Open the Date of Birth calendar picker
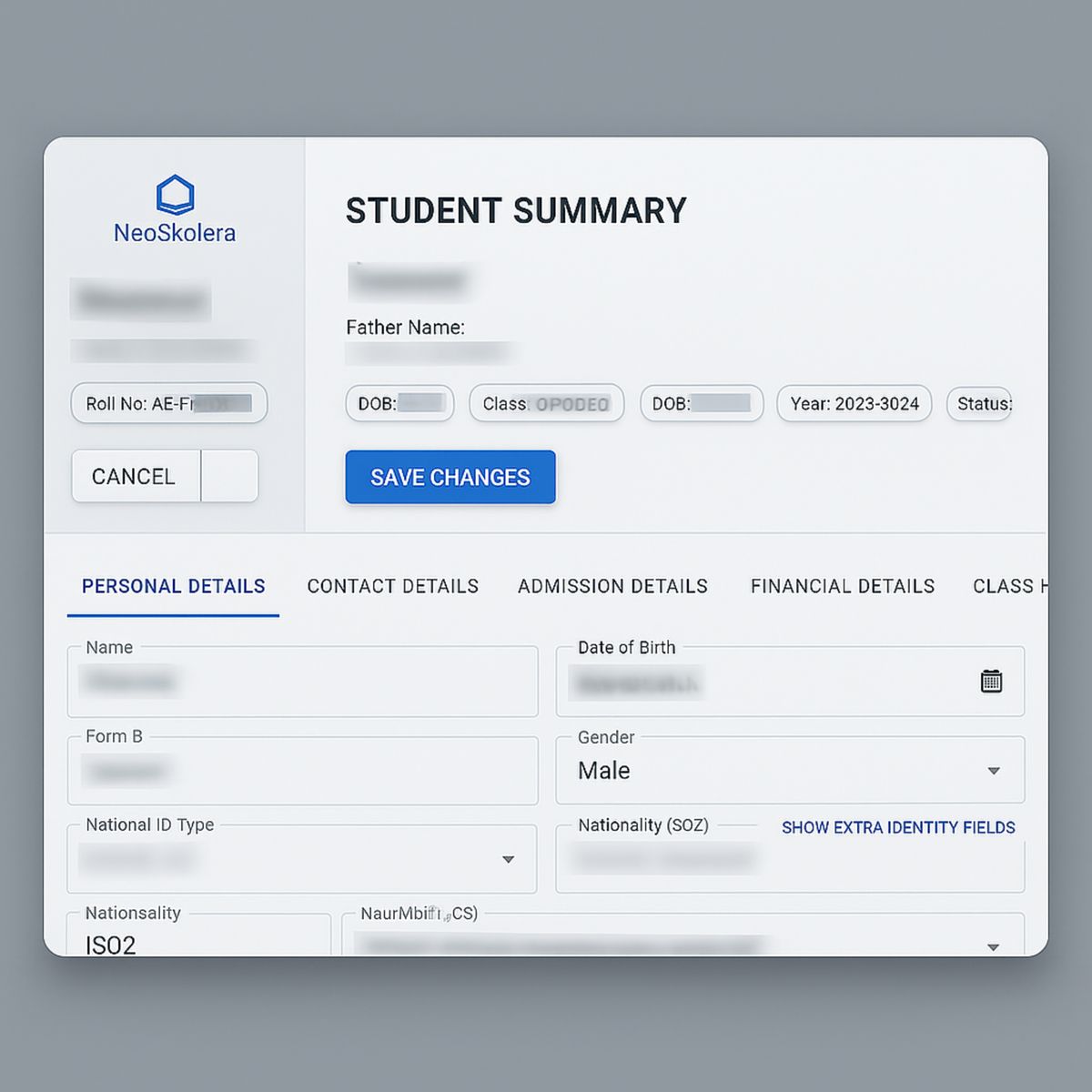The width and height of the screenshot is (1092, 1092). [x=991, y=680]
